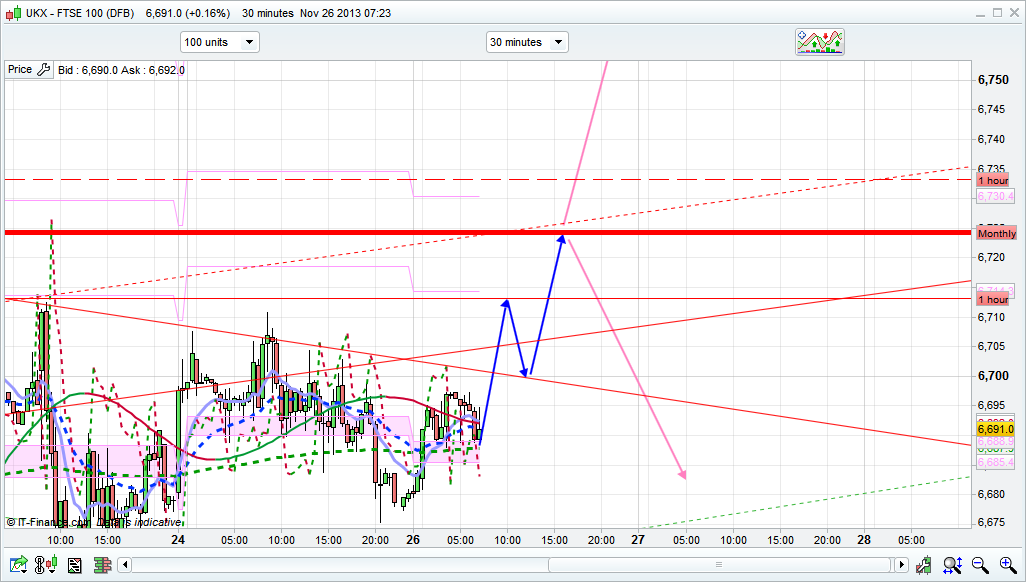Image resolution: width=1026 pixels, height=582 pixels.
Task: Open the indicators and trading systems button
Action: [819, 42]
